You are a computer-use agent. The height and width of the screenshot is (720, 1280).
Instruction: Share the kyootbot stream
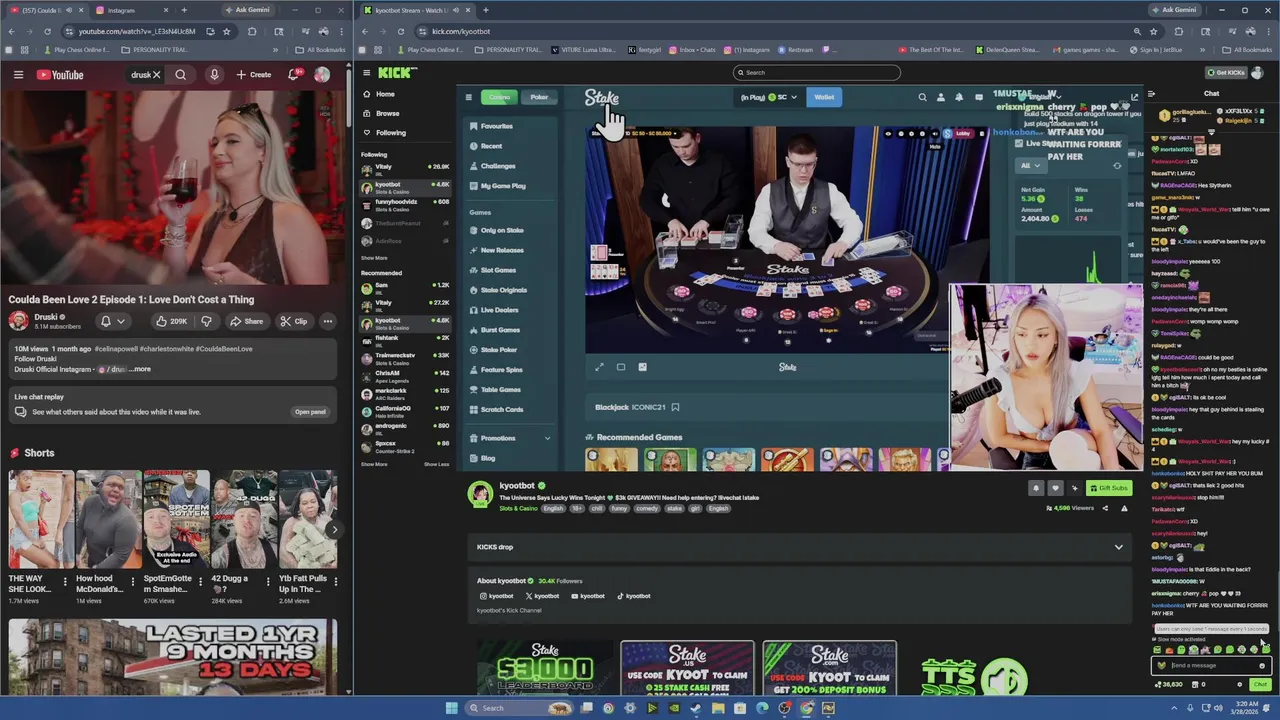point(1105,508)
